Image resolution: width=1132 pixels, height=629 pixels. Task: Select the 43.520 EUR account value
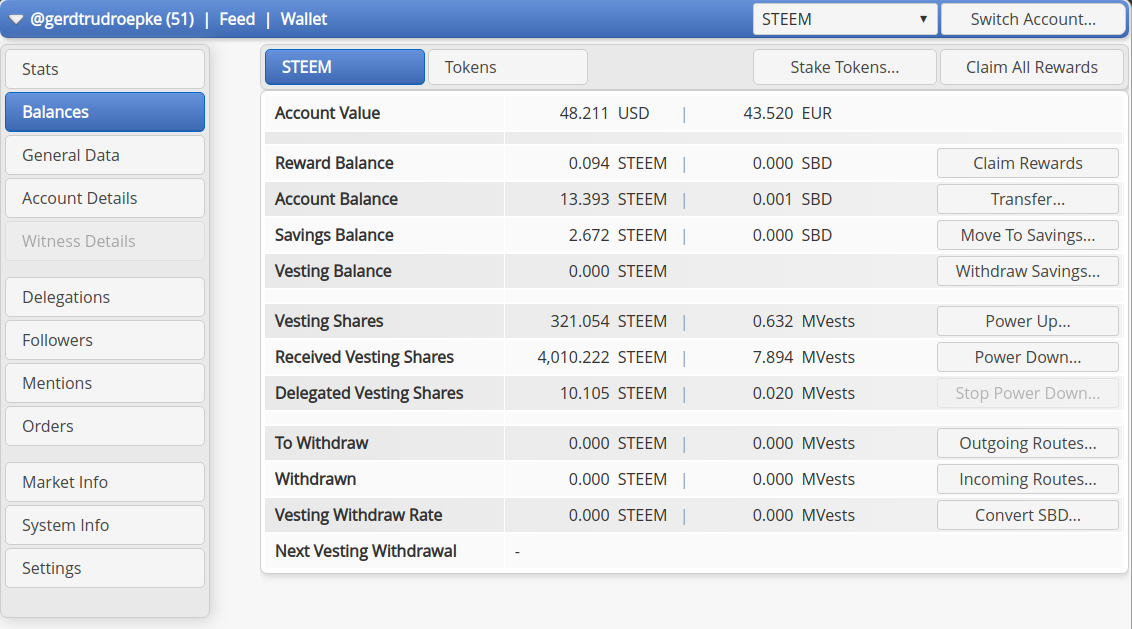point(787,113)
